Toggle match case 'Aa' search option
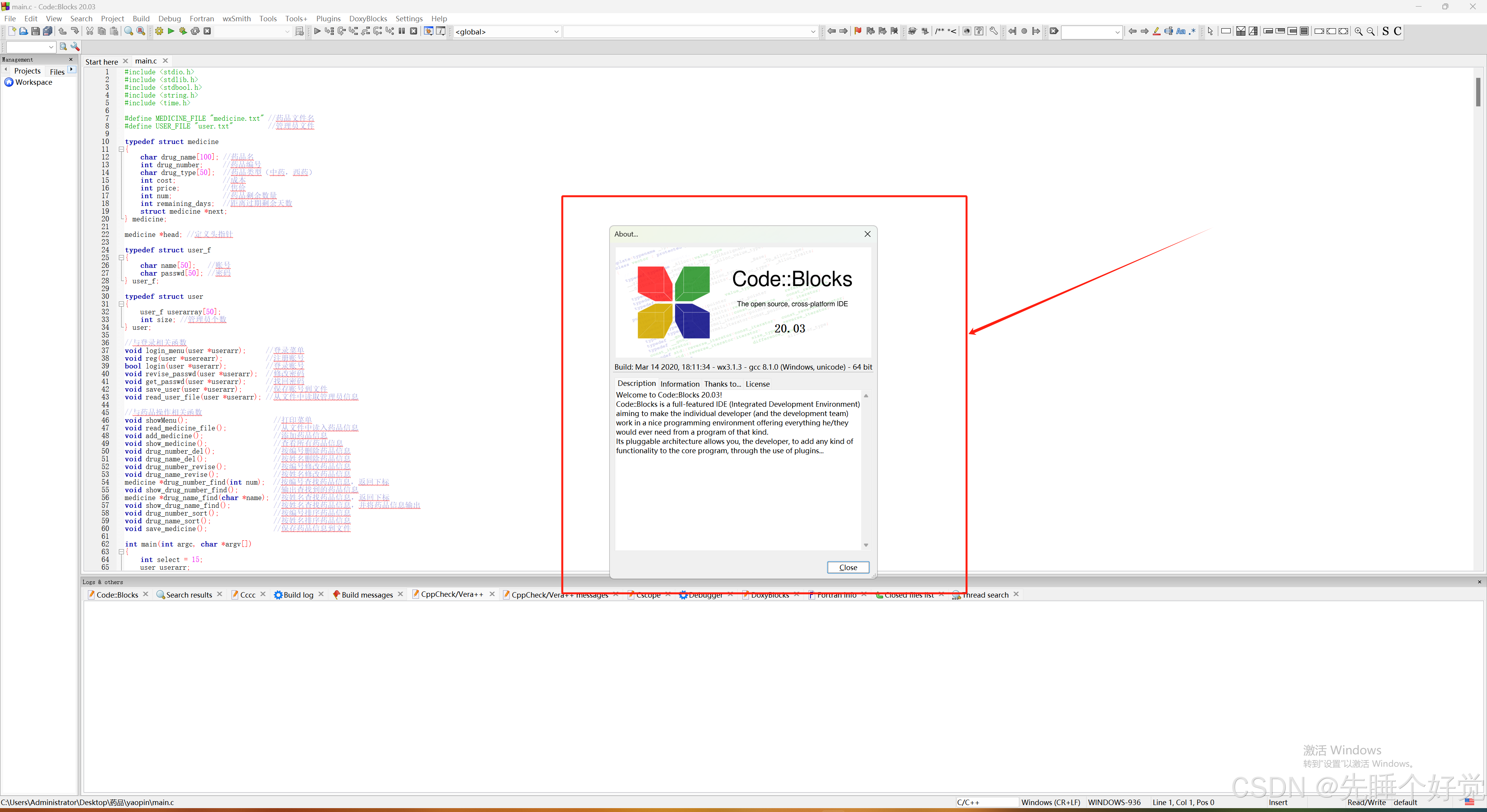The height and width of the screenshot is (812, 1487). [x=1180, y=31]
